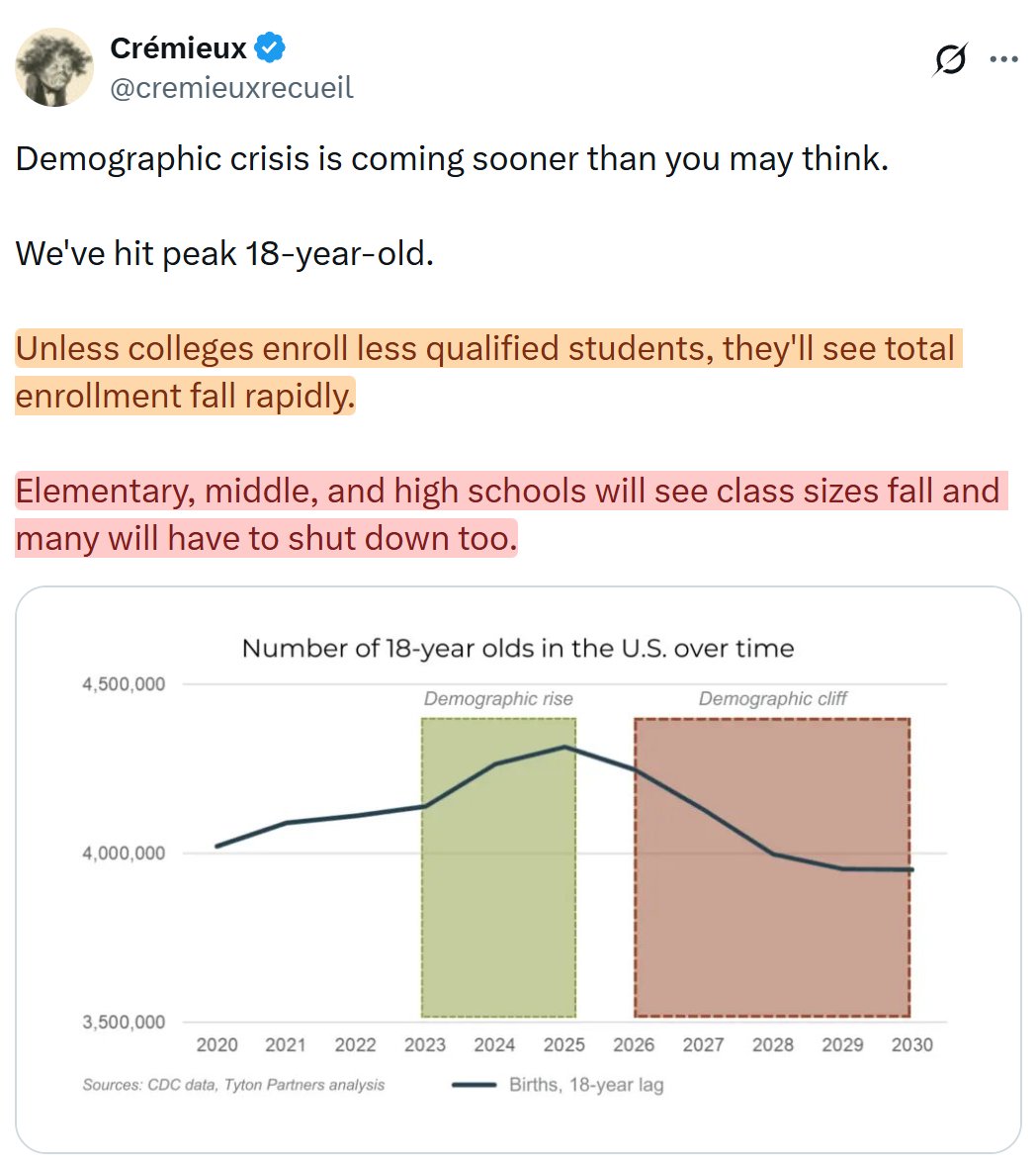Click the Births 18-year lag legend line
Screen dimensions: 1036x1167
coord(474,1085)
